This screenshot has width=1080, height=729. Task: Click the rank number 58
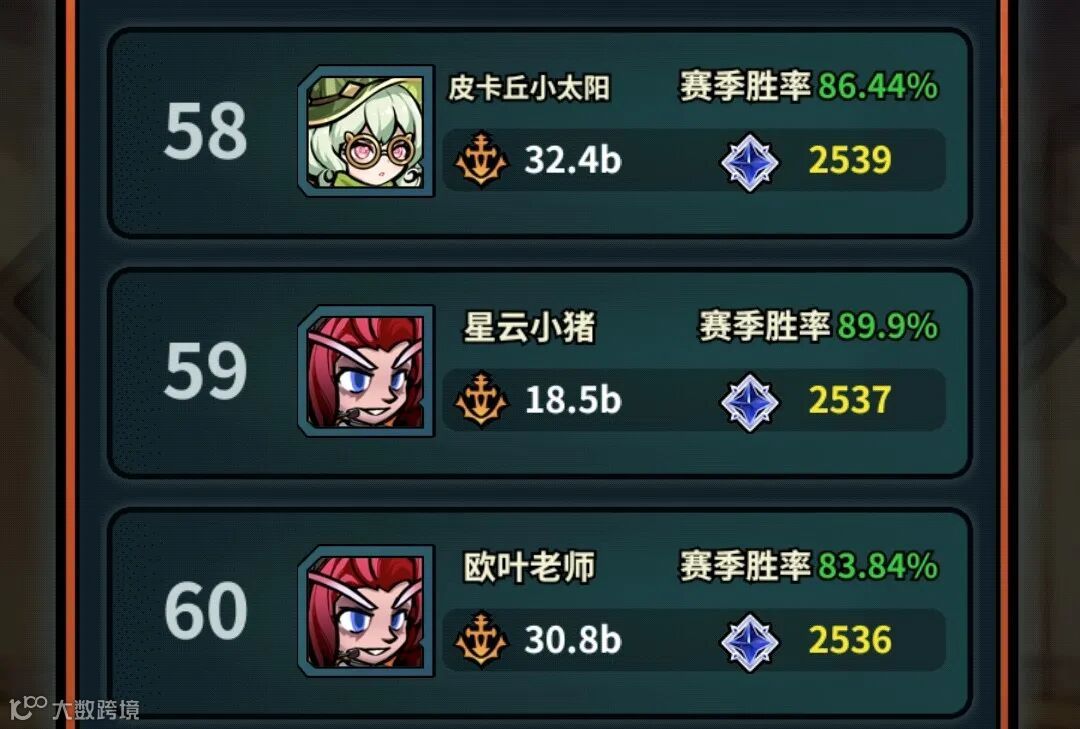coord(205,131)
